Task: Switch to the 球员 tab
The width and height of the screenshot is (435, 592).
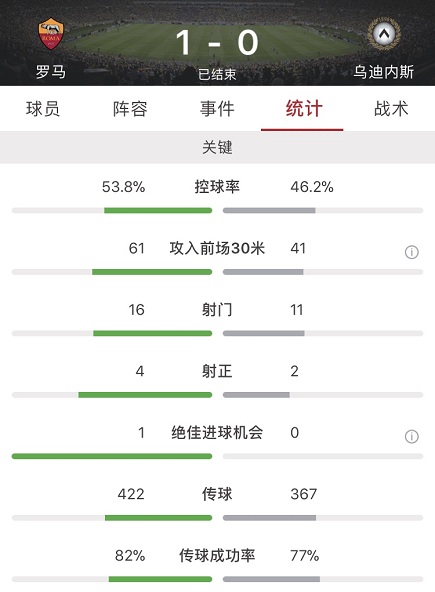Action: click(43, 109)
